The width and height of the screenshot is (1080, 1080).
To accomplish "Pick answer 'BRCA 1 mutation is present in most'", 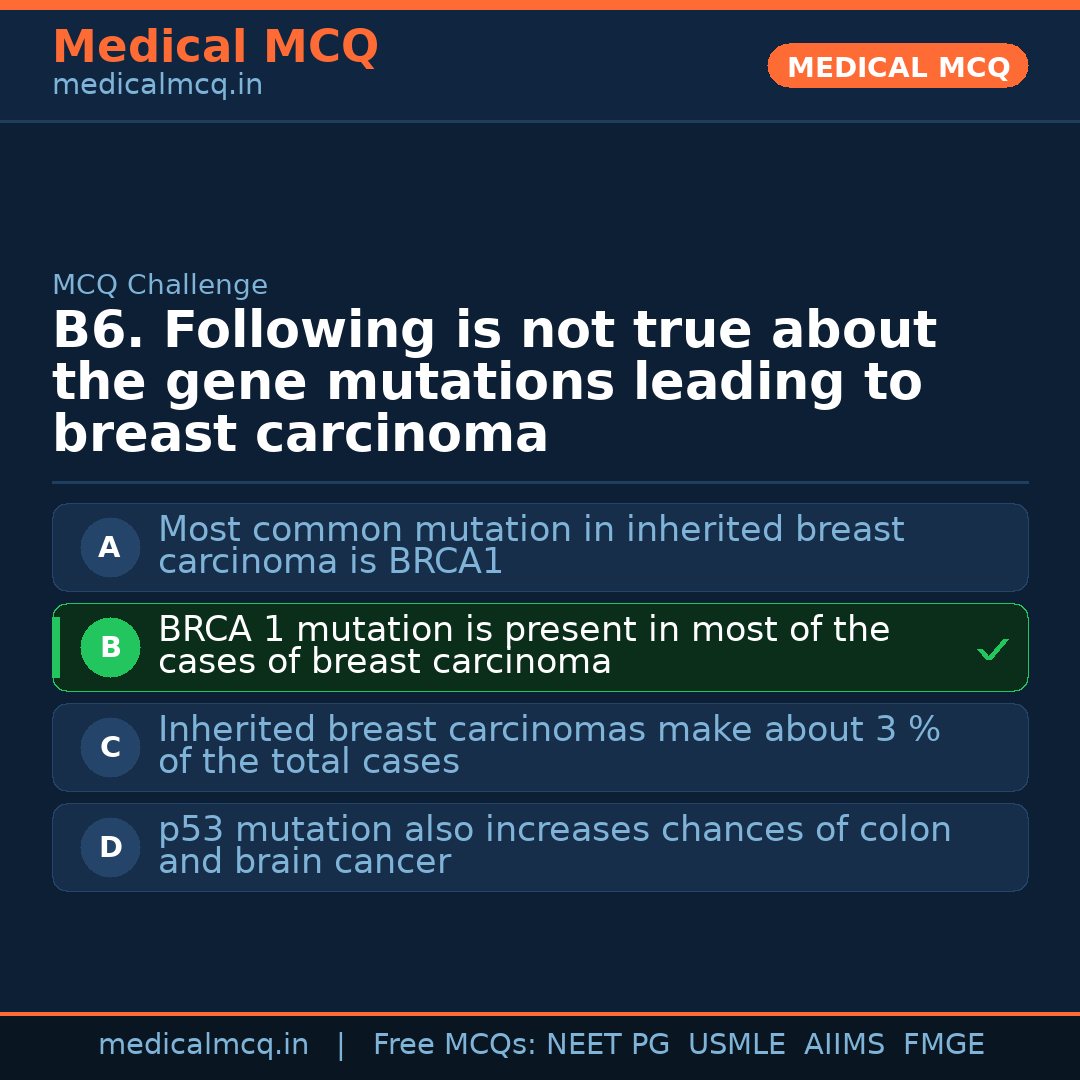I will pyautogui.click(x=523, y=646).
